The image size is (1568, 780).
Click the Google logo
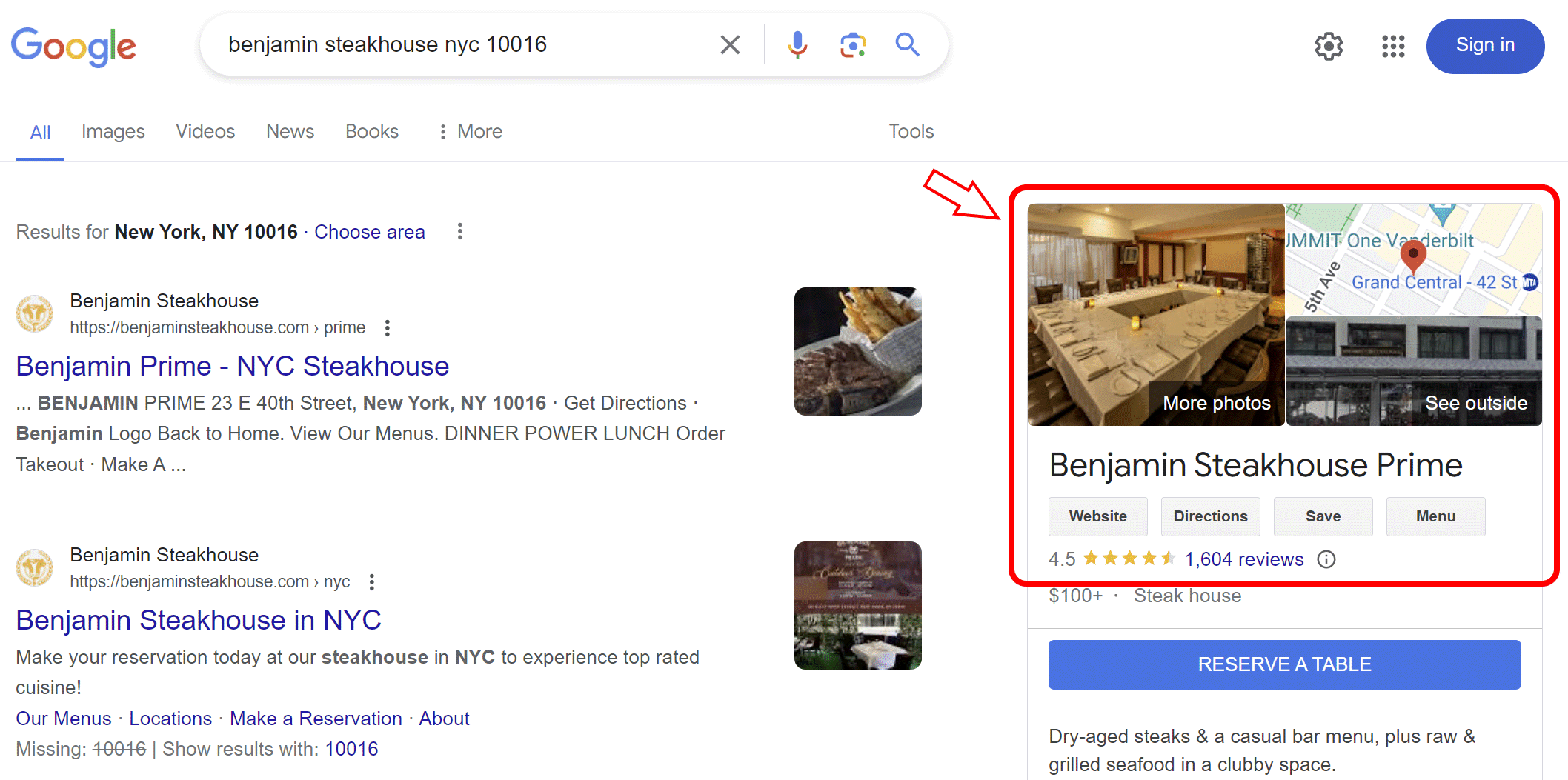73,46
